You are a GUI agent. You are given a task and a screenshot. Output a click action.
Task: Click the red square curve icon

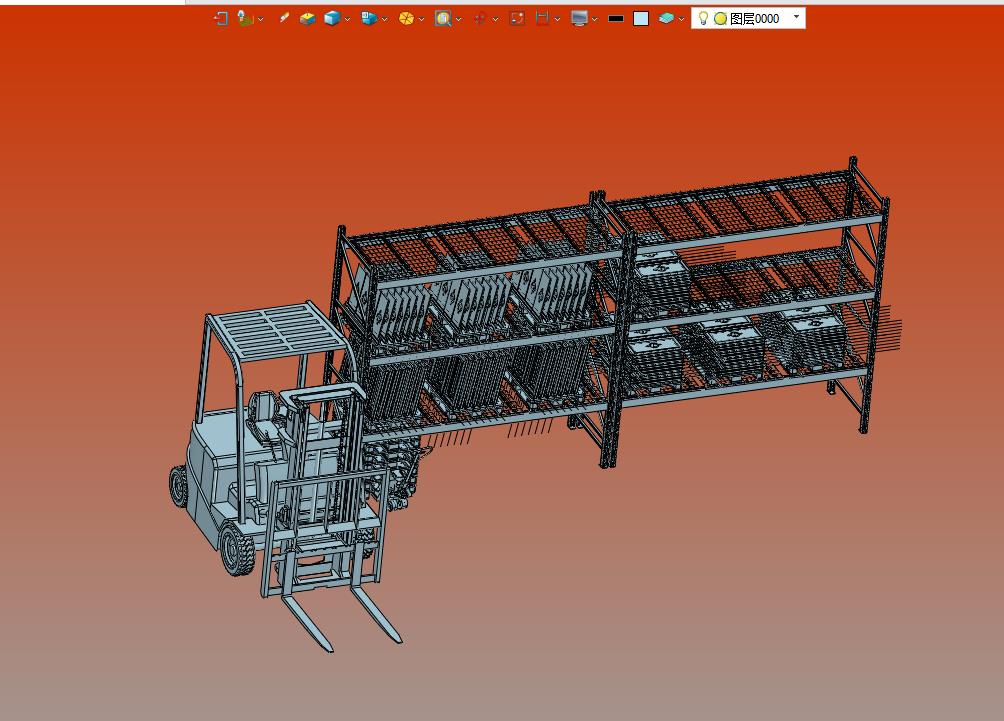pos(517,19)
